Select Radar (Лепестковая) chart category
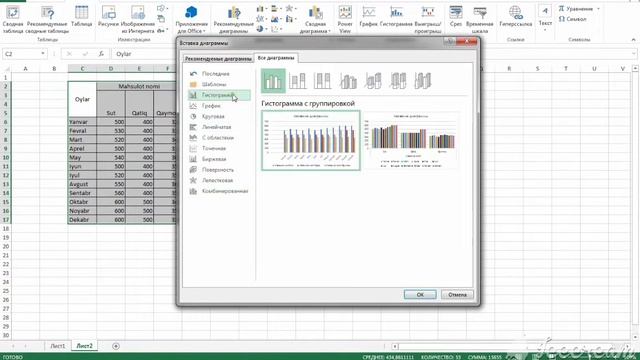This screenshot has width=640, height=360. coord(217,180)
